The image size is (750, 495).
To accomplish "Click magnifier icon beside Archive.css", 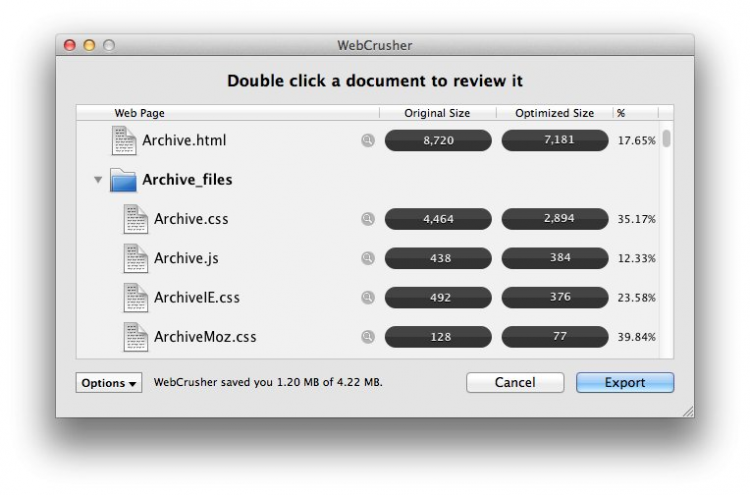I will point(368,219).
